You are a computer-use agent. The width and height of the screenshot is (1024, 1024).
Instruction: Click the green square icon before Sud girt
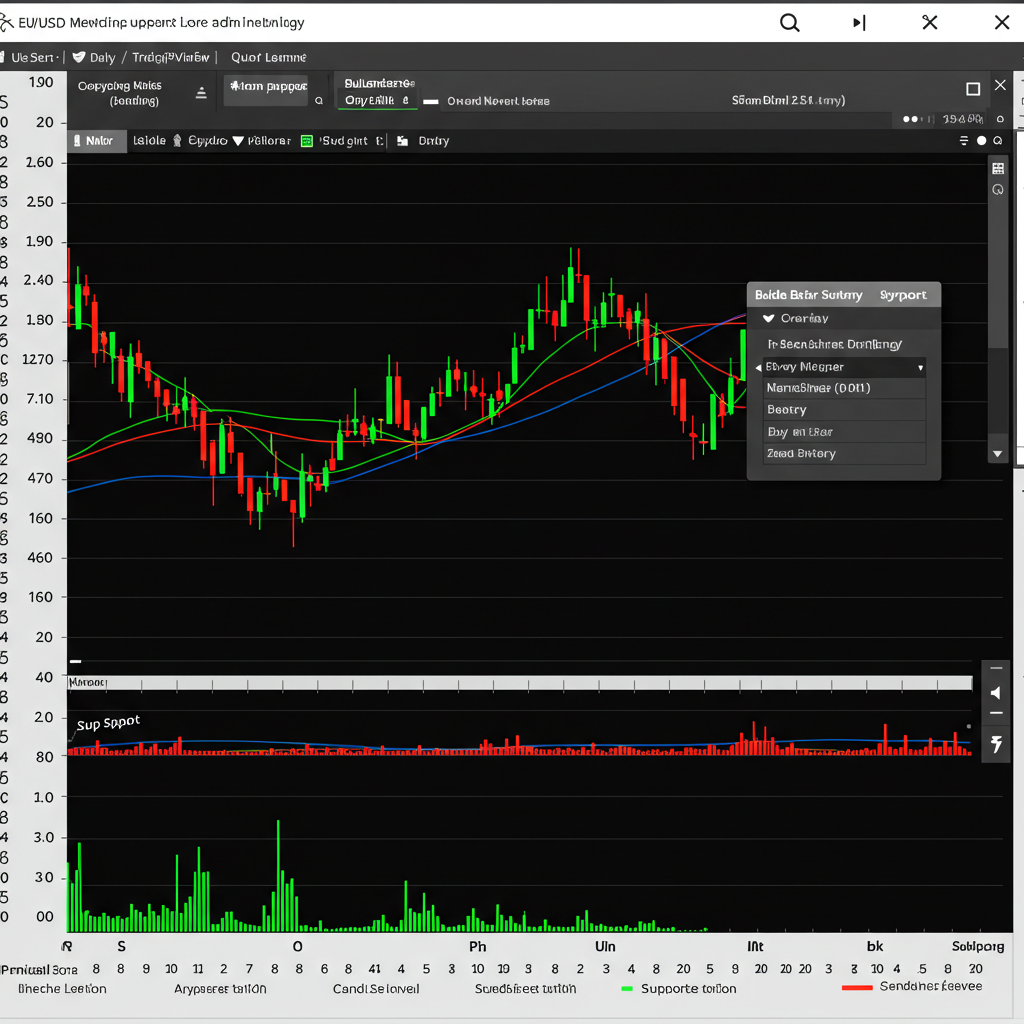click(x=307, y=141)
